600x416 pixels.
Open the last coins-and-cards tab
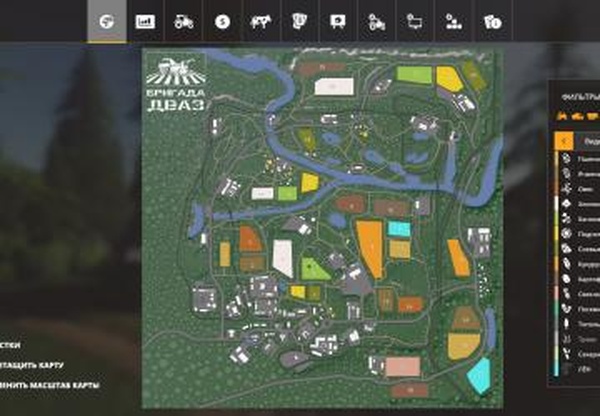[x=492, y=21]
